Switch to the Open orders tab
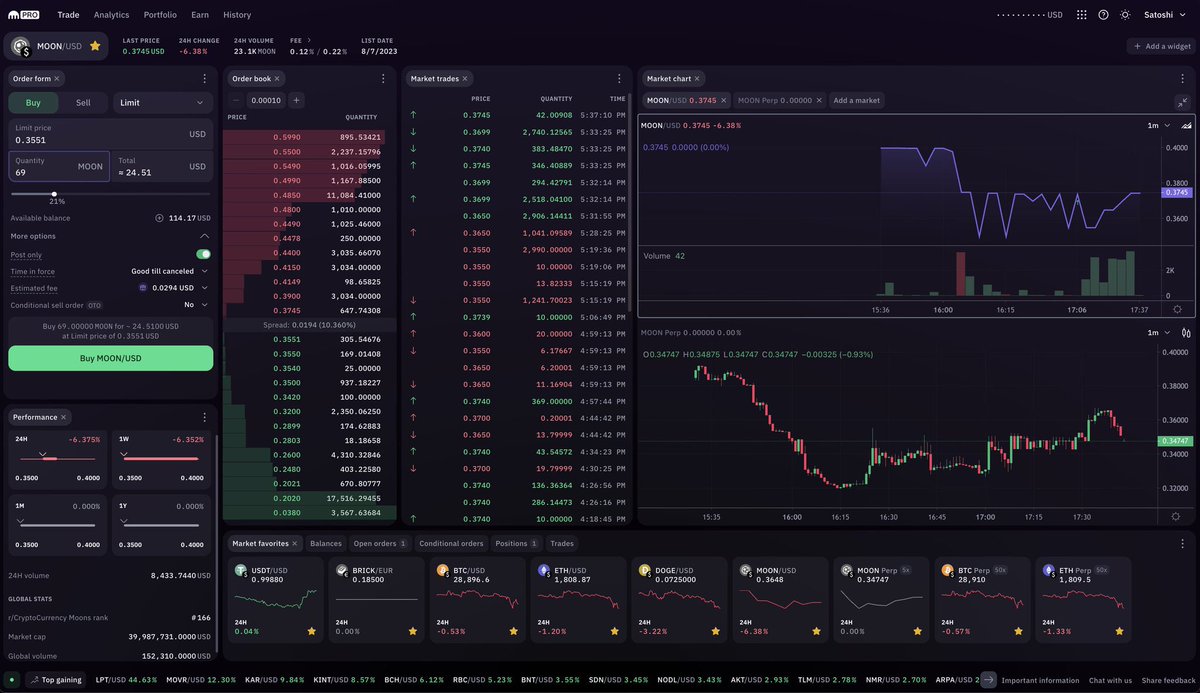The height and width of the screenshot is (693, 1200). pos(380,544)
